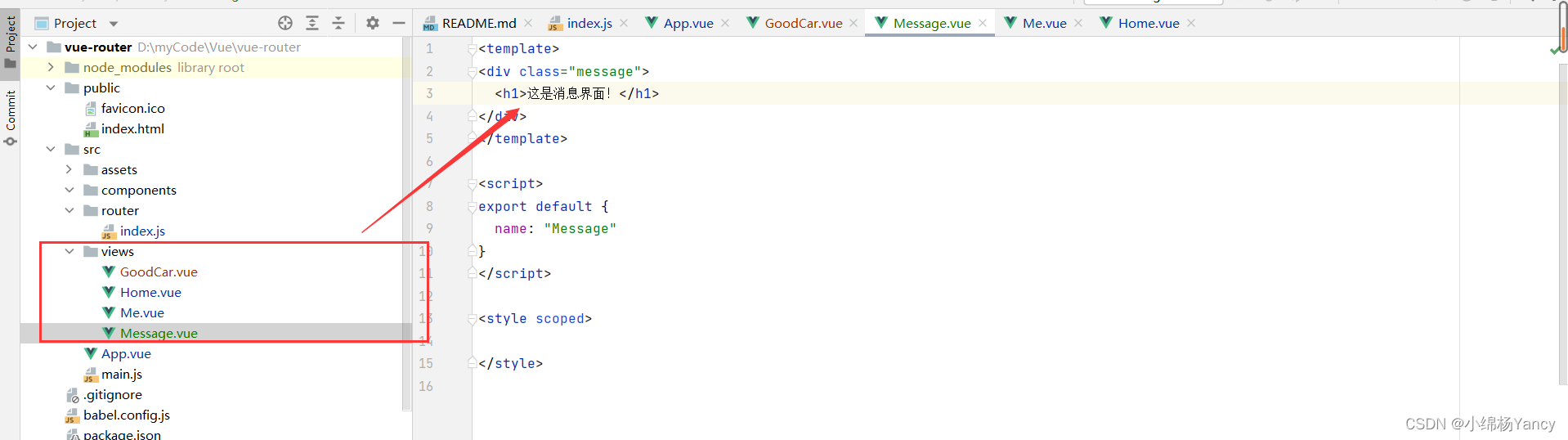Select index.js under router folder
The image size is (1568, 440).
tap(142, 231)
